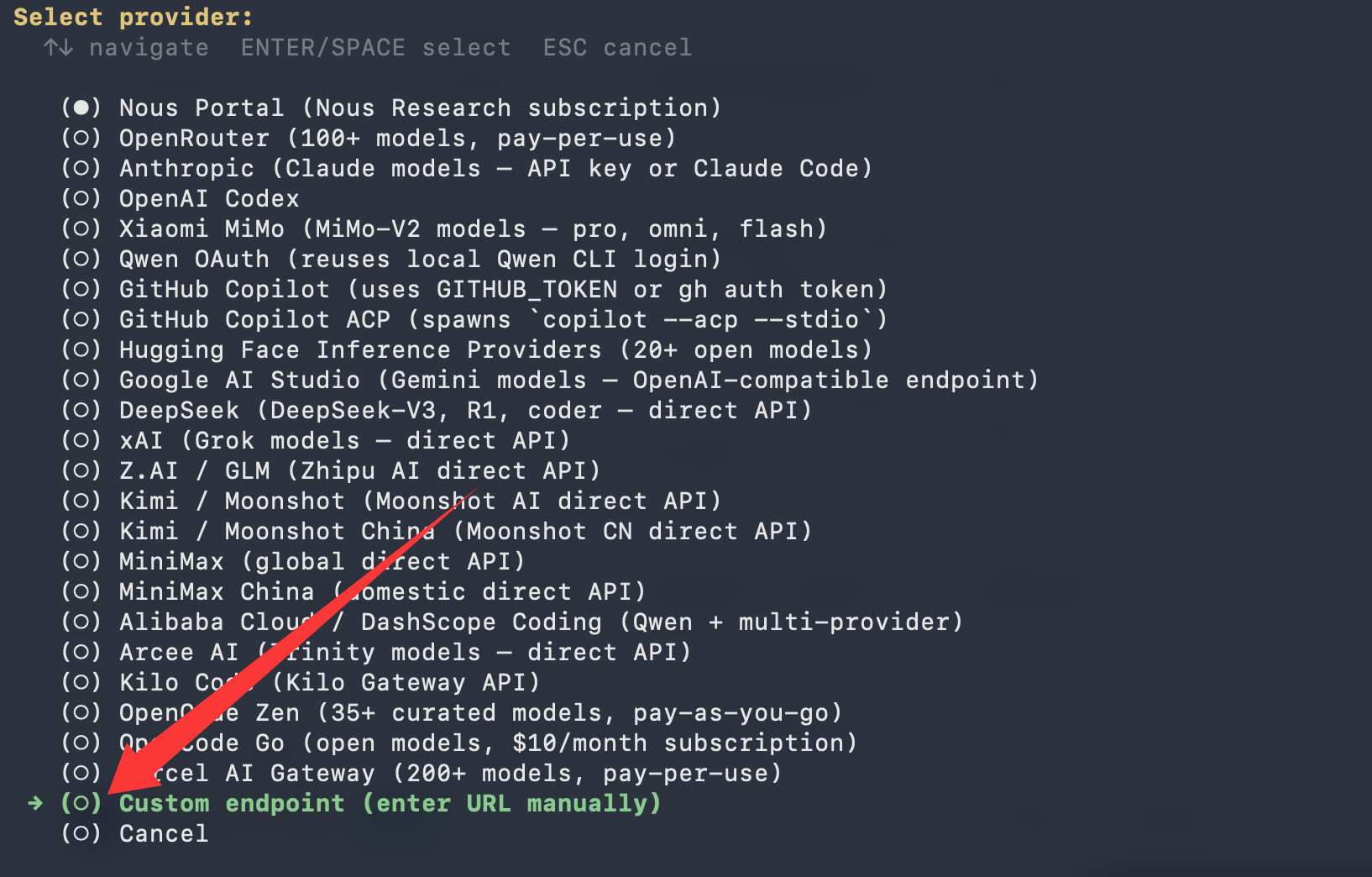Select Z.AI / GLM Zhipu option

click(331, 470)
